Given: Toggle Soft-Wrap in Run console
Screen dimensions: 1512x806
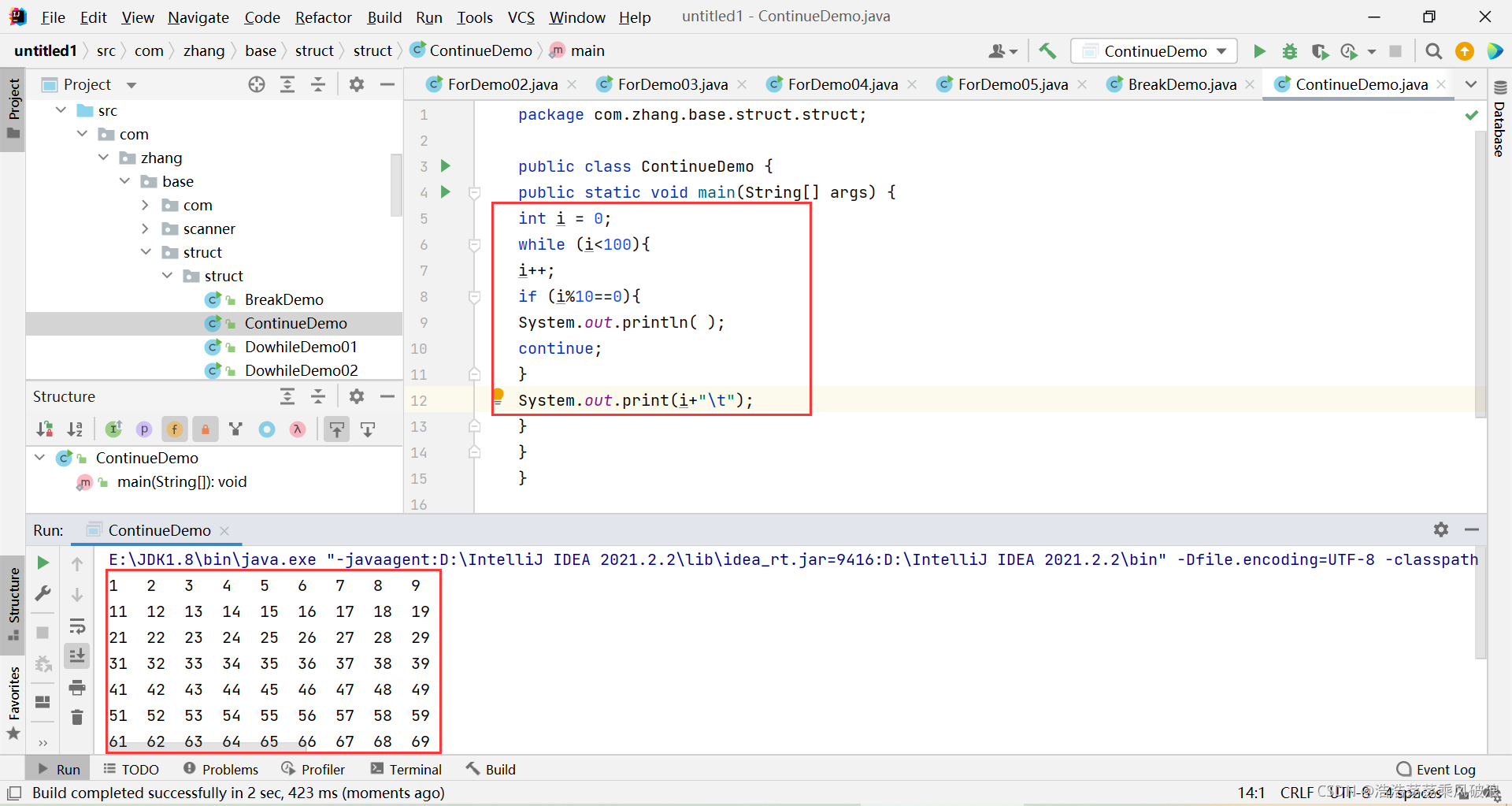Looking at the screenshot, I should [x=76, y=626].
